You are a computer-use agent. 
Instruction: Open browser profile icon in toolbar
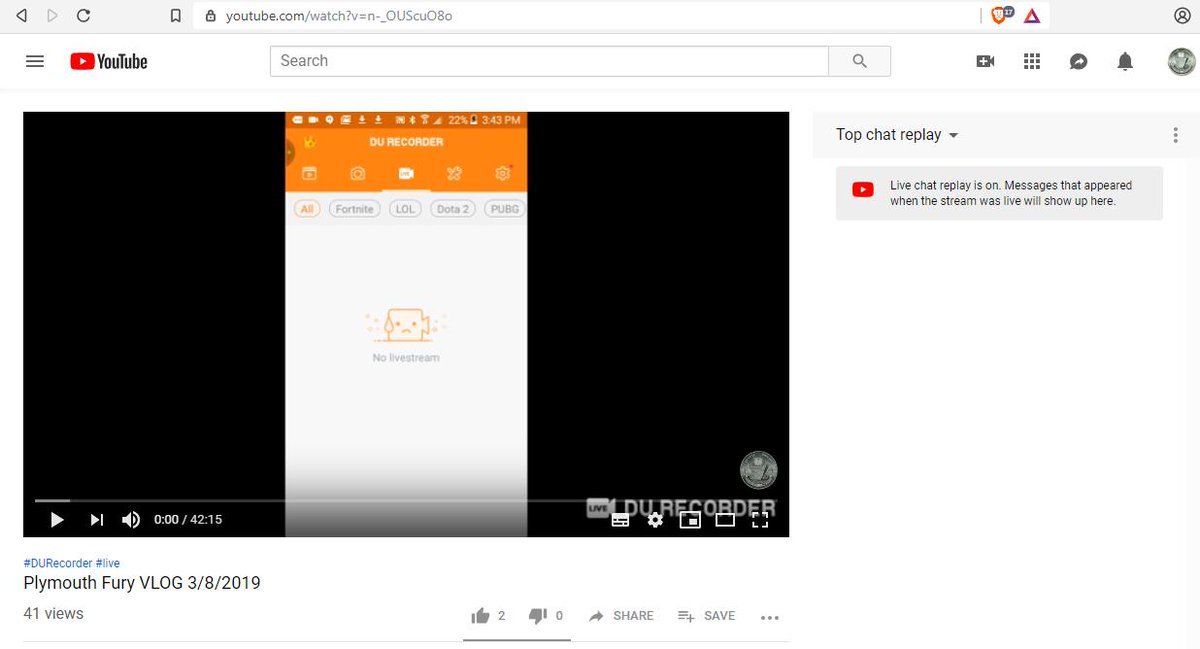click(x=1181, y=16)
